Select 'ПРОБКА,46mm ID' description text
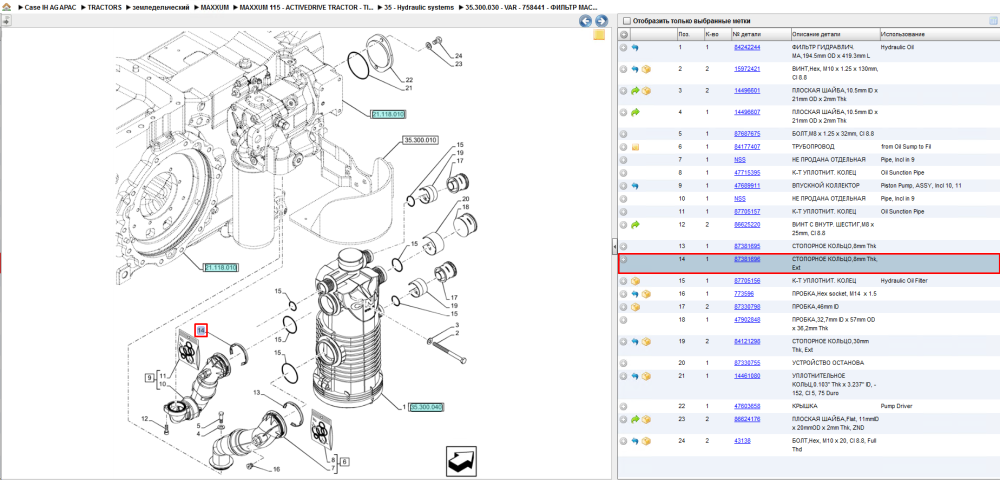The height and width of the screenshot is (480, 1000). pos(816,307)
